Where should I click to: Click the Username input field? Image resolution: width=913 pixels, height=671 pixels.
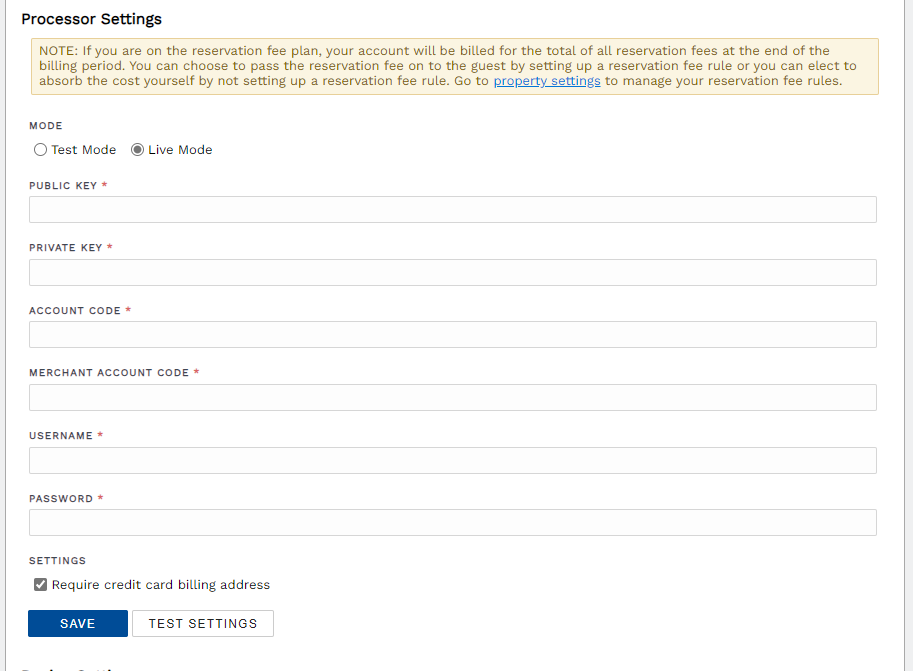pyautogui.click(x=453, y=460)
